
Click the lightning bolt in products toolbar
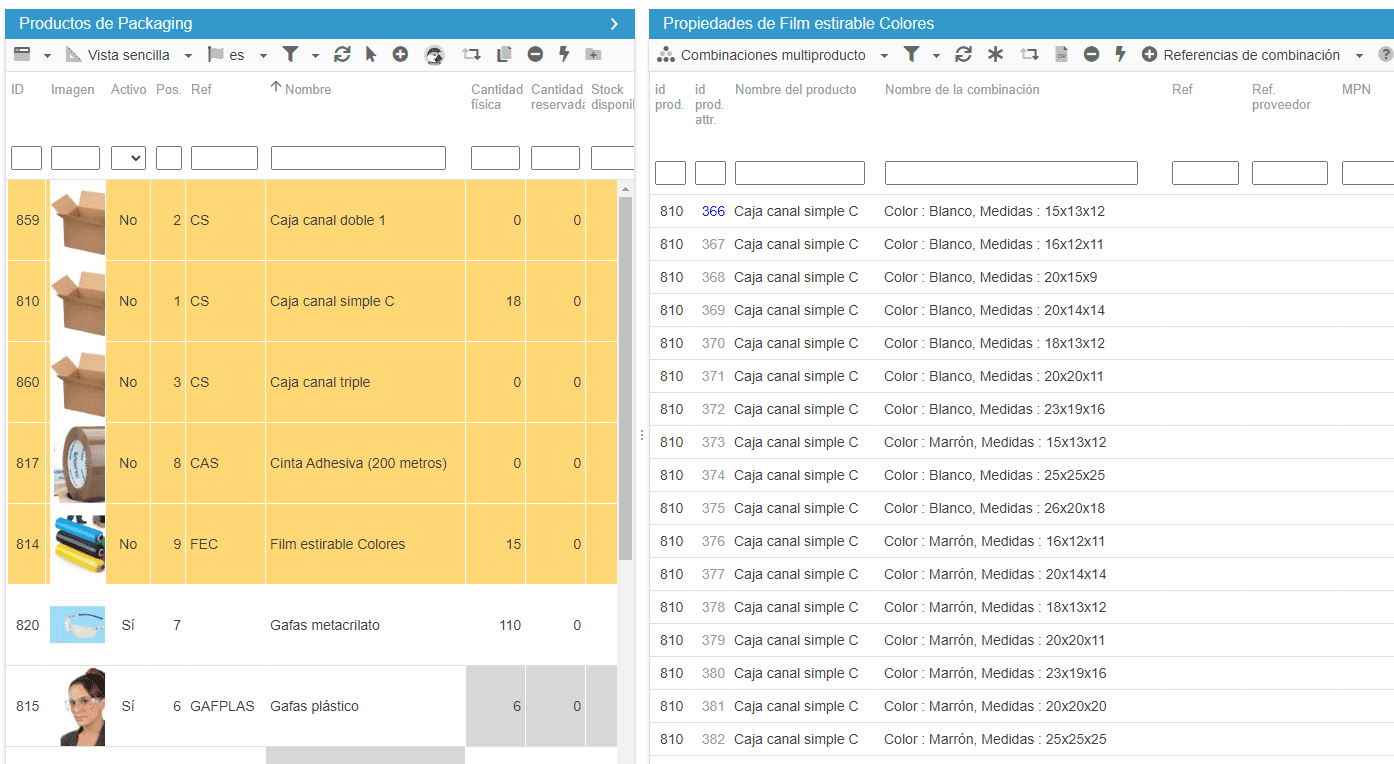pos(564,55)
